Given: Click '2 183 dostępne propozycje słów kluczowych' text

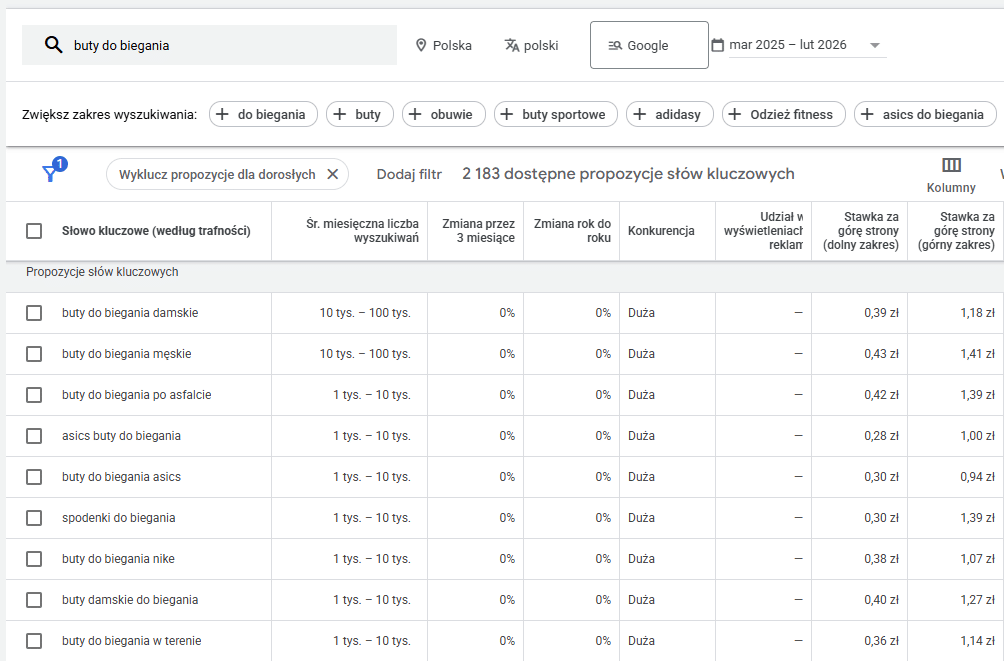Looking at the screenshot, I should tap(628, 174).
